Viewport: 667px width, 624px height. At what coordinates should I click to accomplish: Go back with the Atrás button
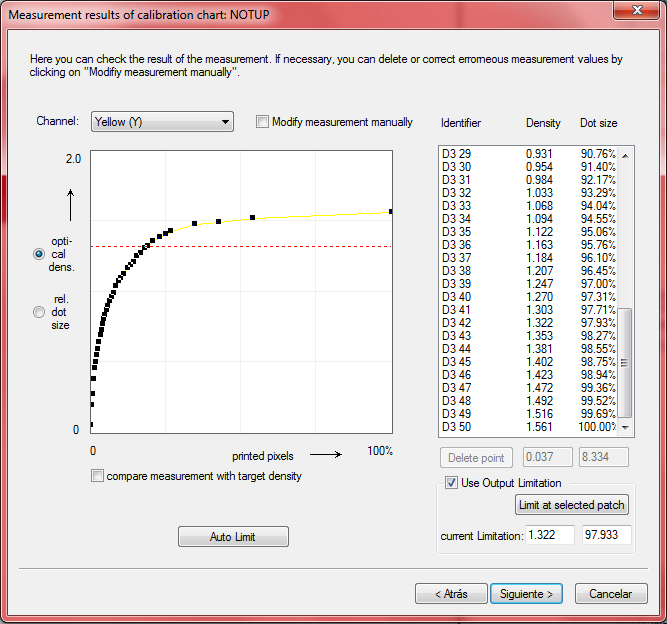coord(451,593)
